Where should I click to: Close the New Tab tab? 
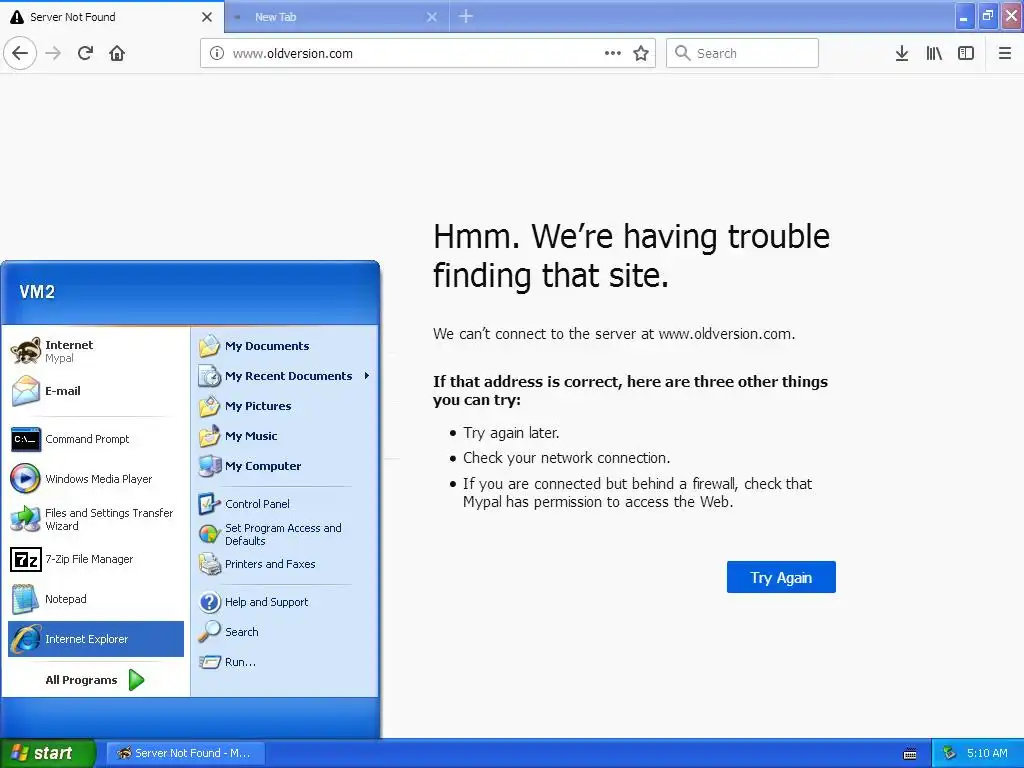click(x=432, y=17)
